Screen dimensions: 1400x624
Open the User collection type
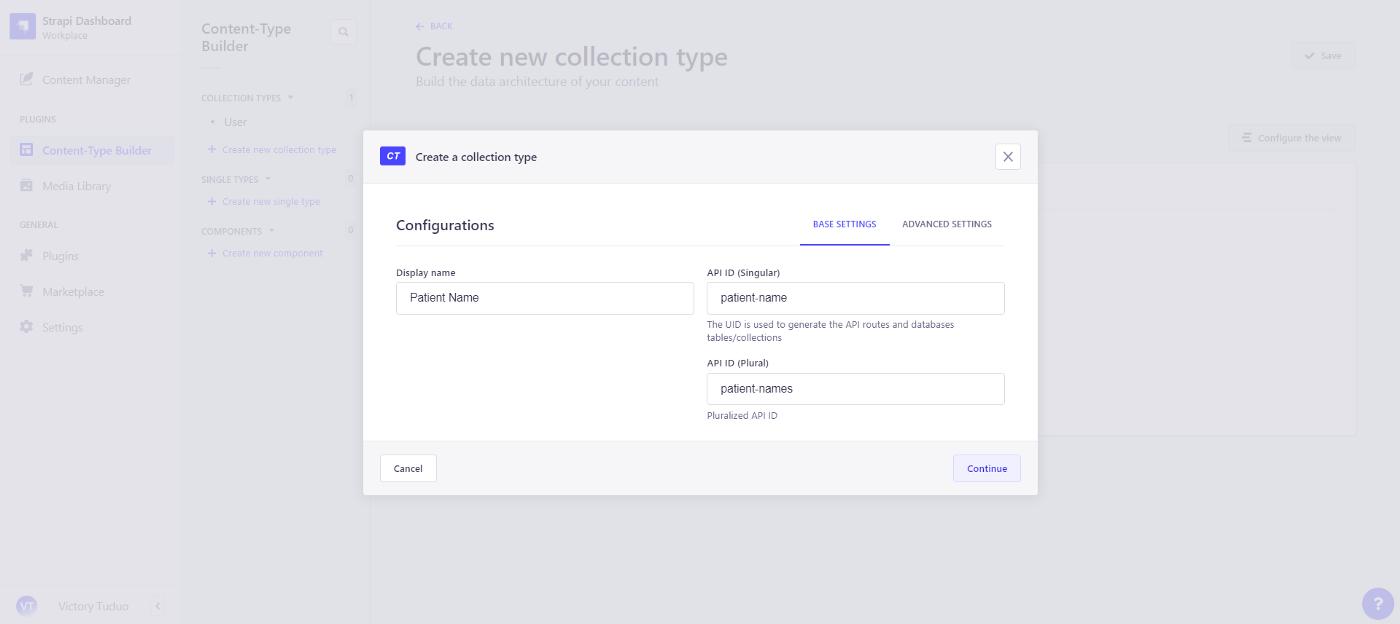(x=234, y=121)
